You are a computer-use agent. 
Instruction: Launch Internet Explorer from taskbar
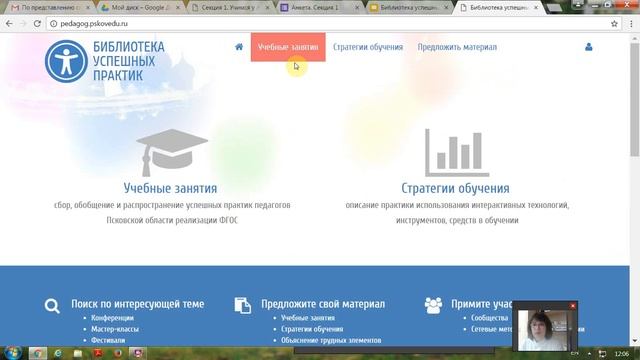point(58,353)
